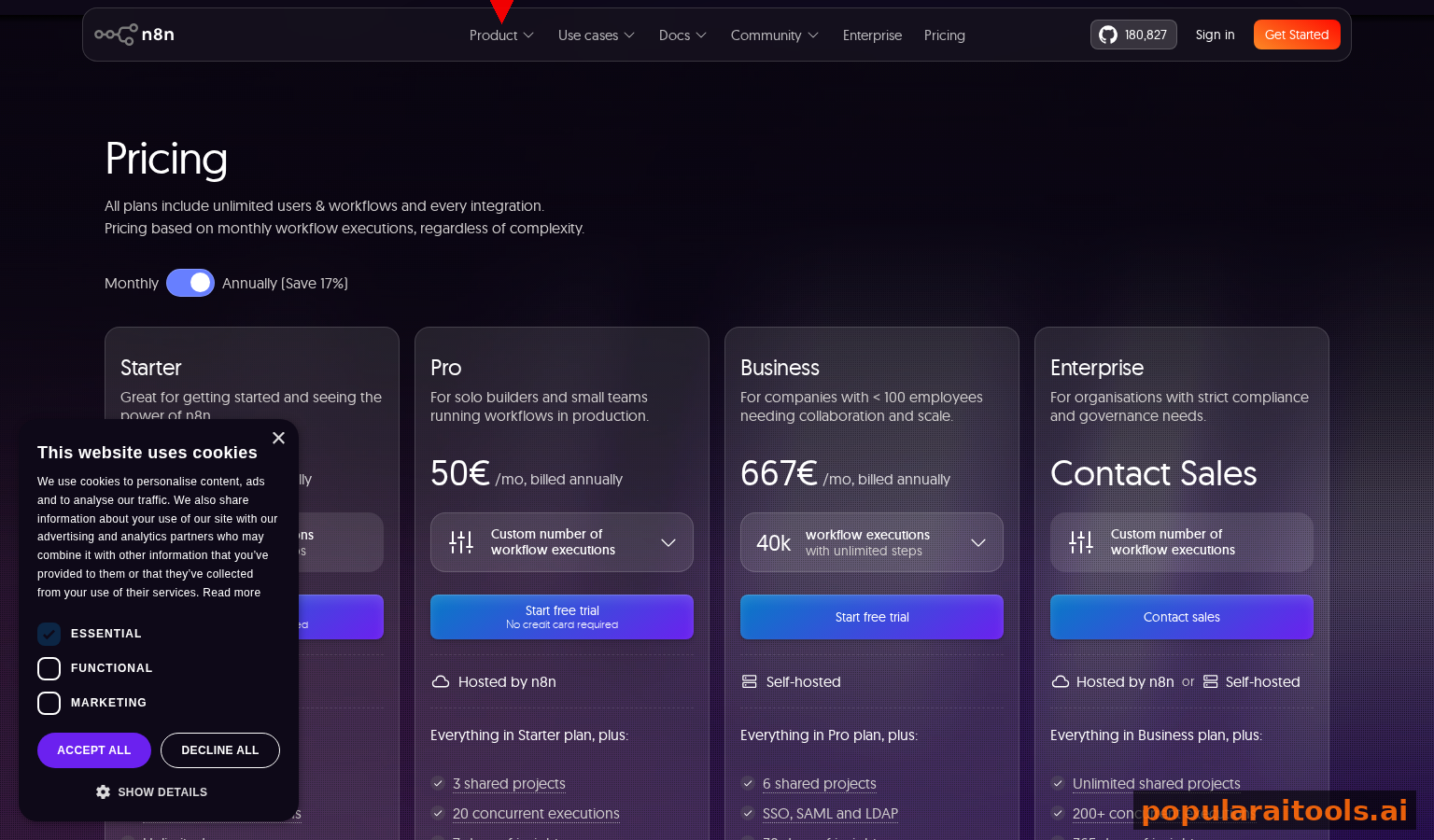Enable the Functional cookies checkbox
The image size is (1434, 840).
[x=49, y=668]
